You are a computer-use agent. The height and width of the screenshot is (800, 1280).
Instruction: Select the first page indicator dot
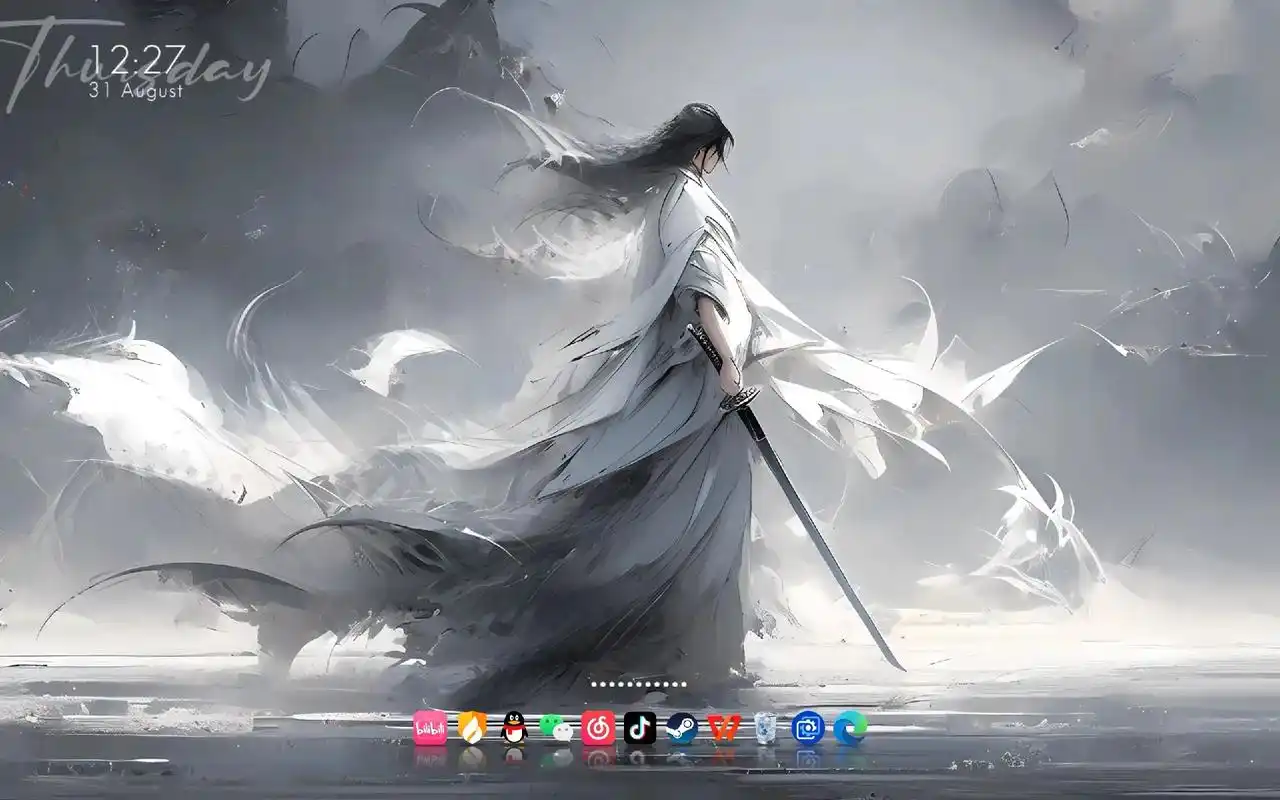(x=594, y=685)
